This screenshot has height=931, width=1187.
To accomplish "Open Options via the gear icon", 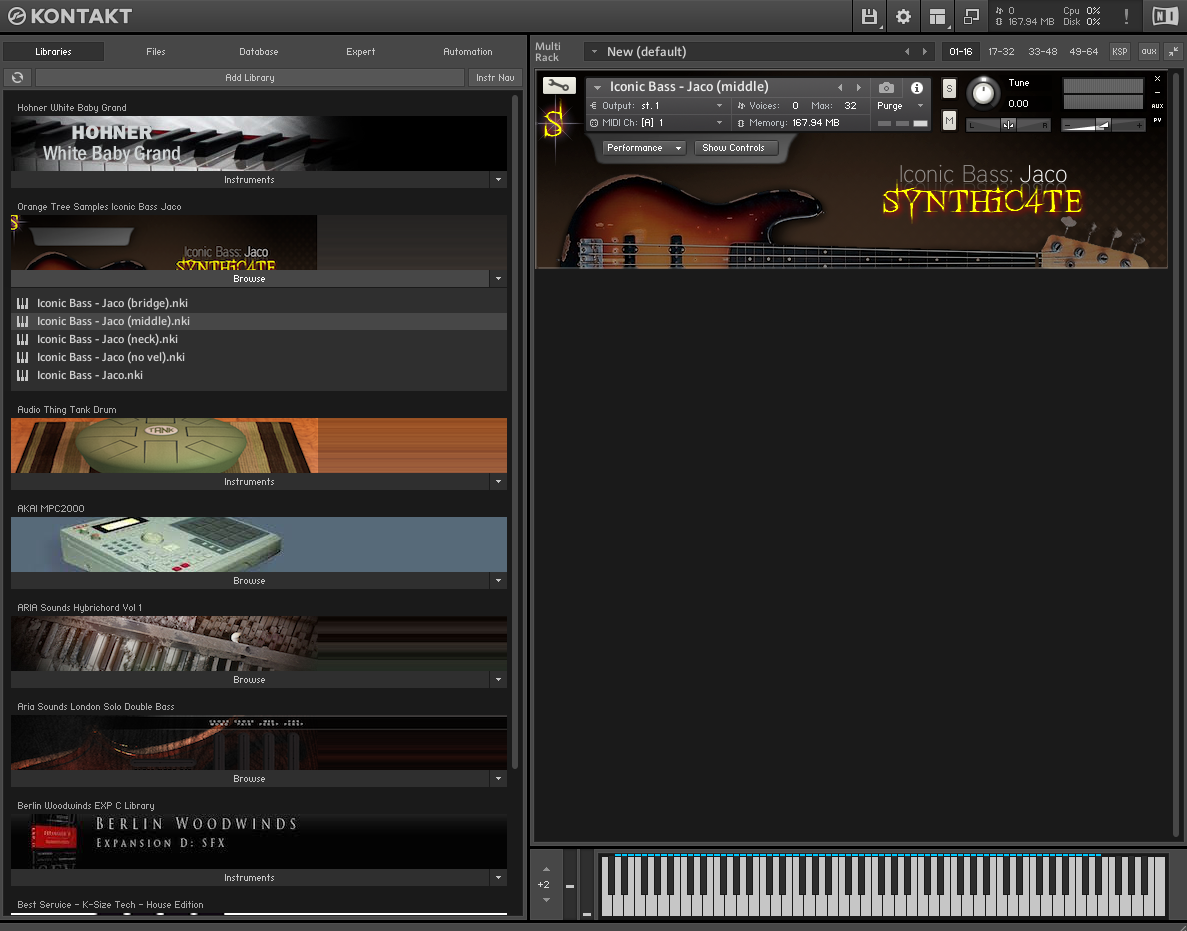I will coord(903,16).
